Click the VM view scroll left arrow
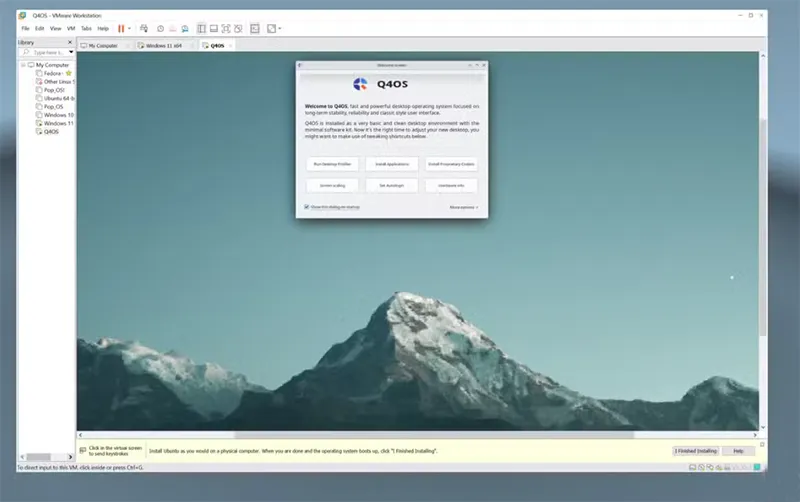The width and height of the screenshot is (800, 502). pos(81,435)
